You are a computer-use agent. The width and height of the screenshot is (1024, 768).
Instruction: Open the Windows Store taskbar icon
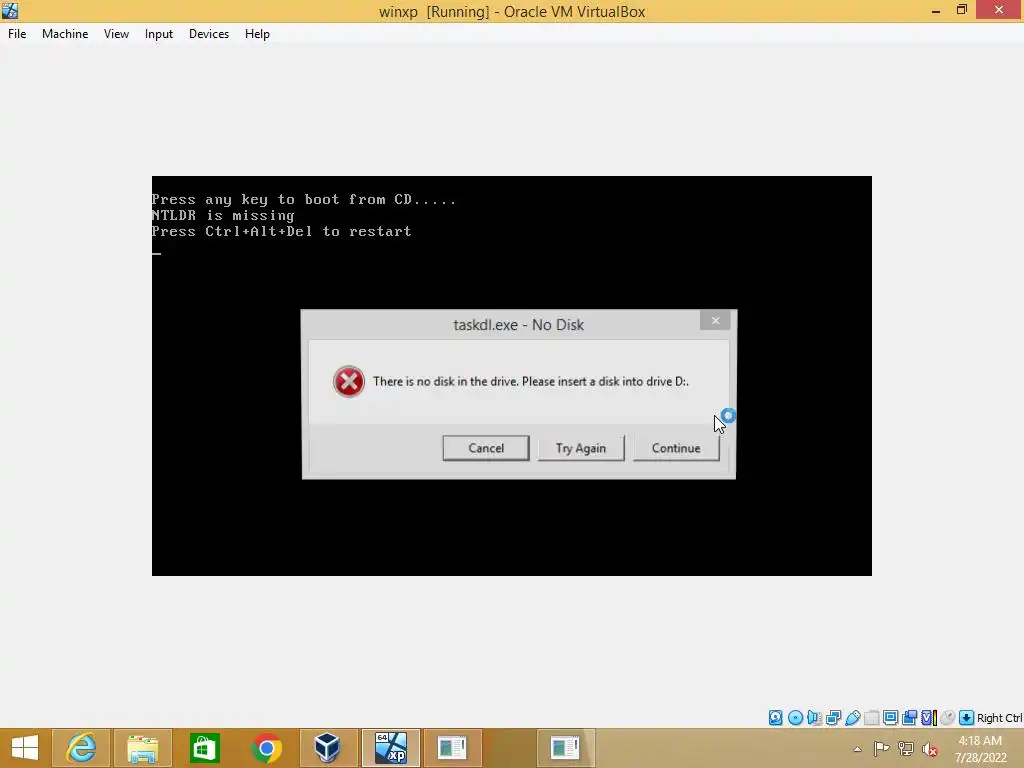click(x=204, y=748)
